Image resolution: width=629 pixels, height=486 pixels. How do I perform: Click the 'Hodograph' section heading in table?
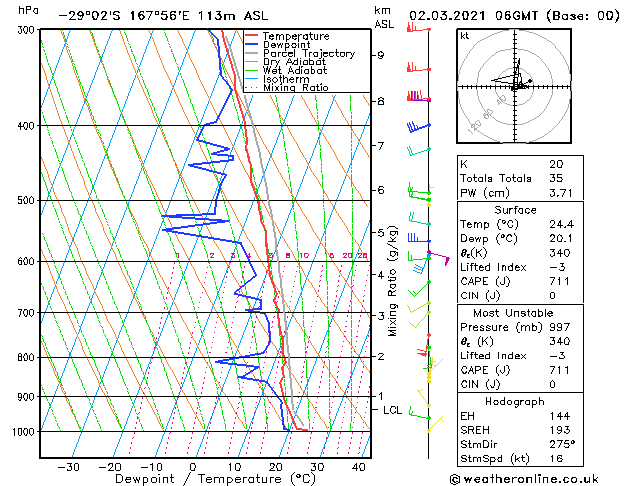tap(515, 402)
